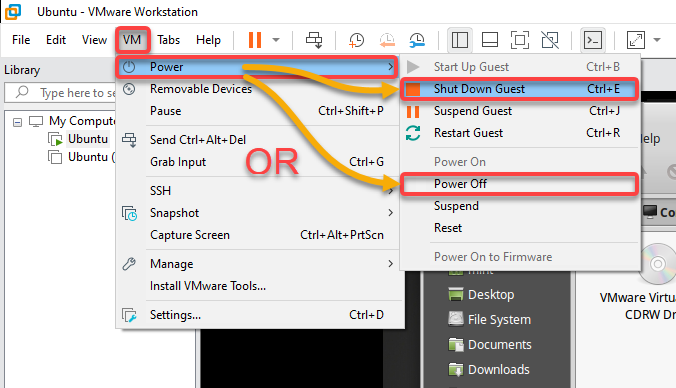Image resolution: width=676 pixels, height=388 pixels.
Task: Open File System in guest file manager
Action: [489, 319]
